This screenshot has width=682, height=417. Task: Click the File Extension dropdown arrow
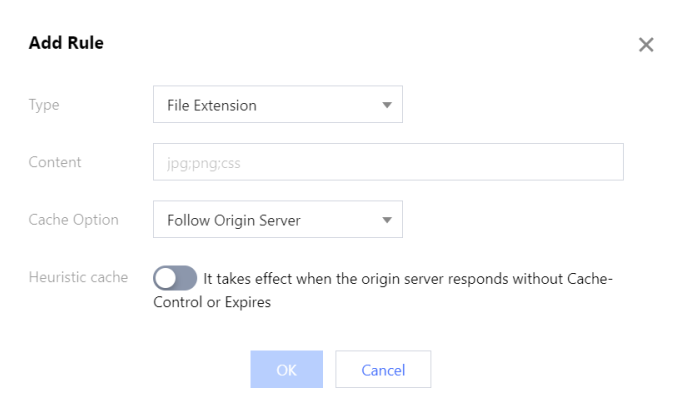(x=387, y=105)
